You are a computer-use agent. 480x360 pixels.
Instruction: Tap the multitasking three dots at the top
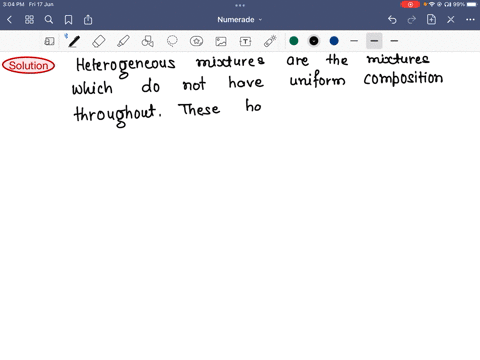[240, 5]
